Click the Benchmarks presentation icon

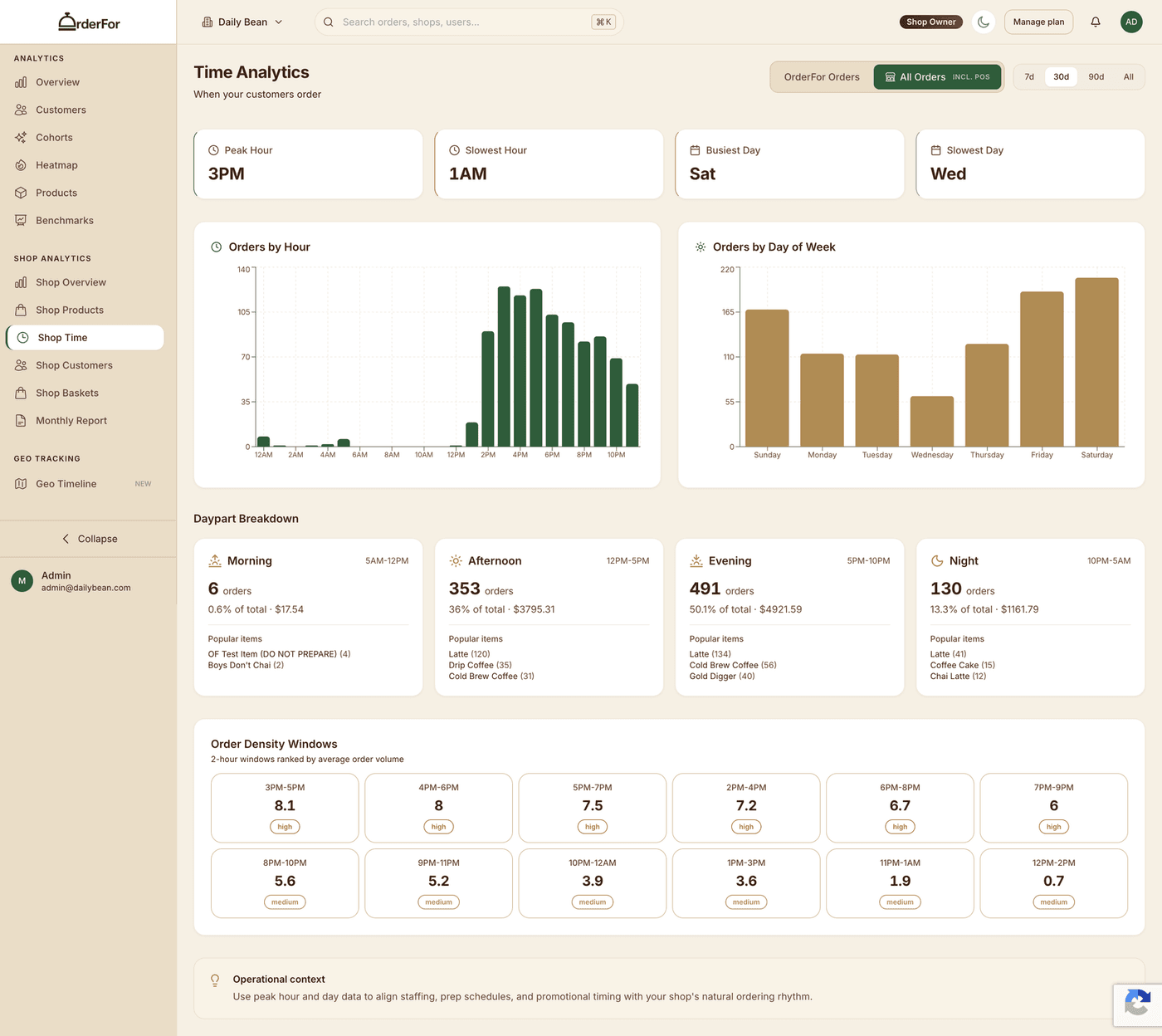21,221
